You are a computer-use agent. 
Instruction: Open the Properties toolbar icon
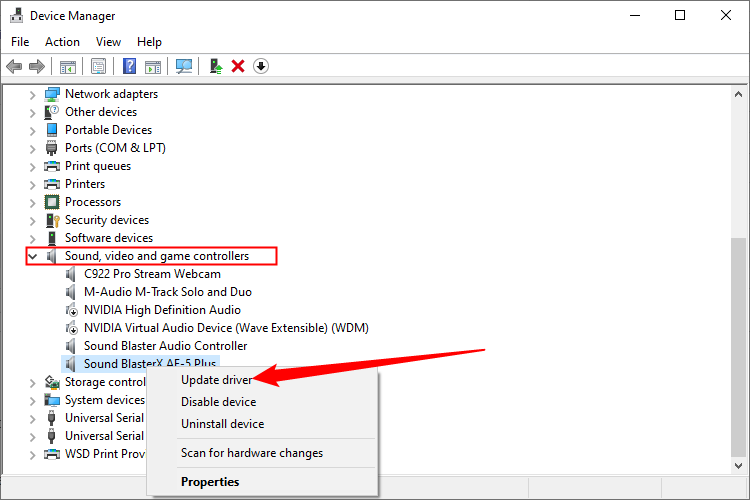(x=99, y=67)
